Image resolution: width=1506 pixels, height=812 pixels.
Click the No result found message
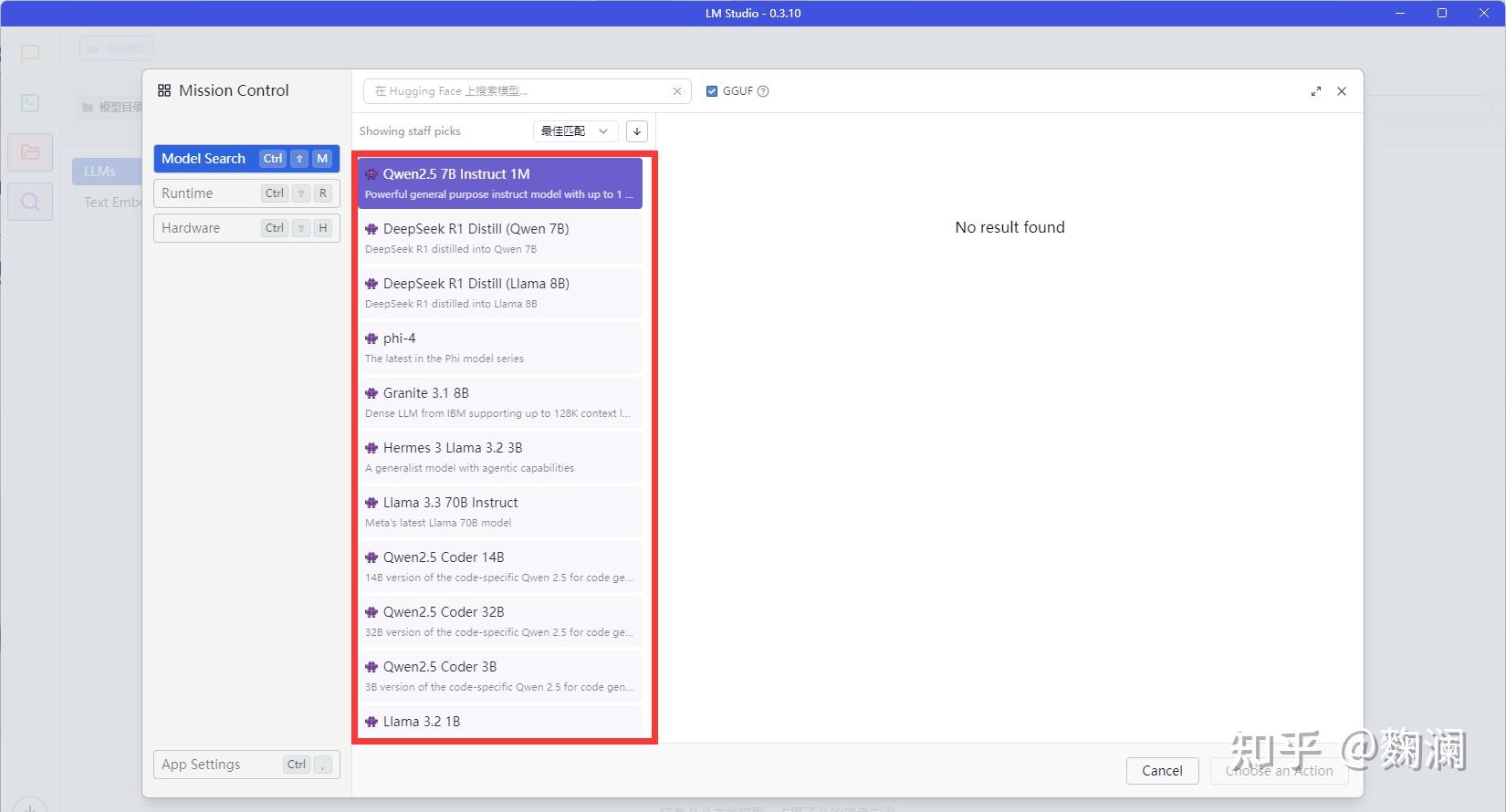click(x=1009, y=227)
